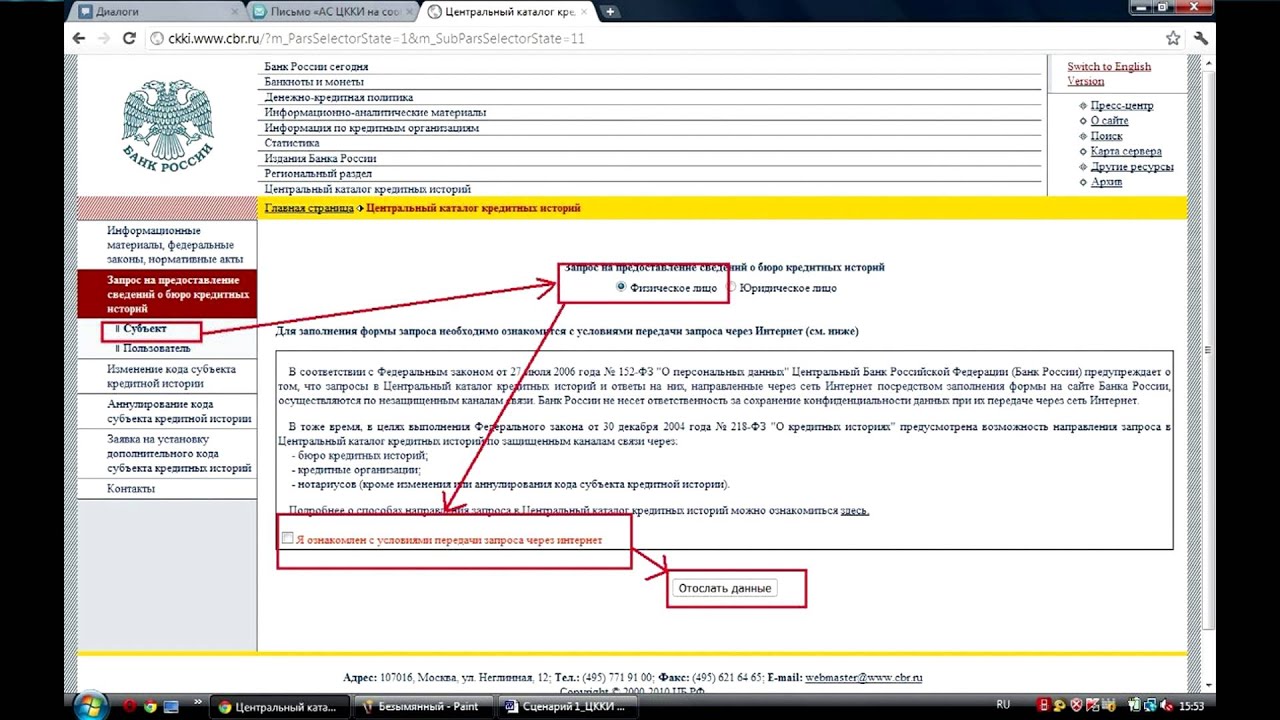Open a new browser tab
The image size is (1280, 720).
(x=610, y=12)
